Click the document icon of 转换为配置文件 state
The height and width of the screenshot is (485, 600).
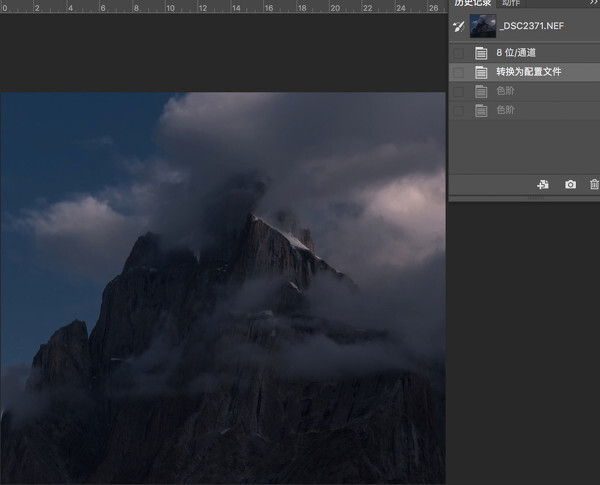tap(481, 72)
